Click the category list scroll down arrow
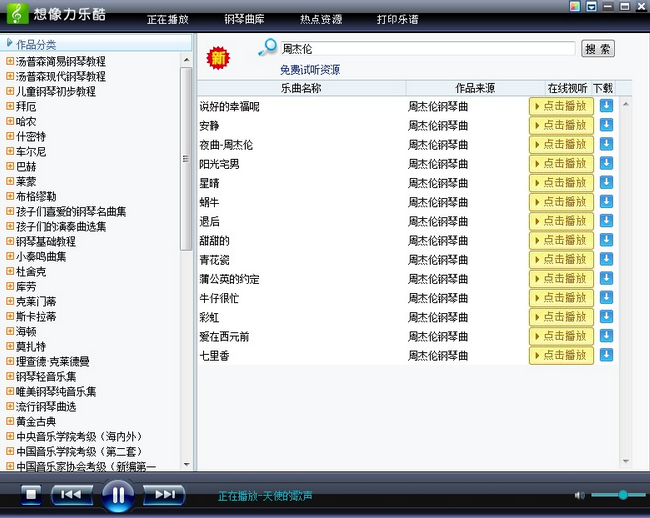 click(187, 465)
